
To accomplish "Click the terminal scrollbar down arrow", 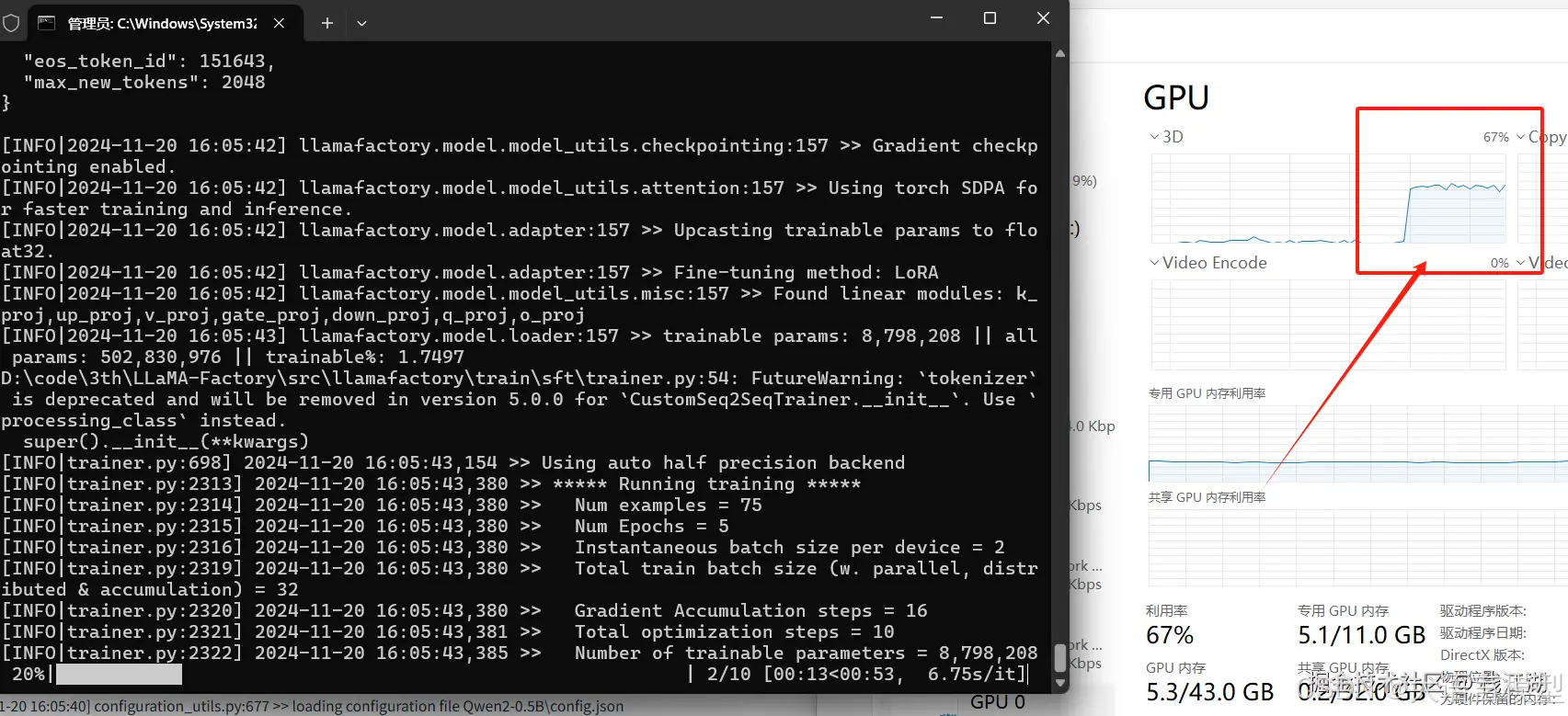I will point(1060,683).
